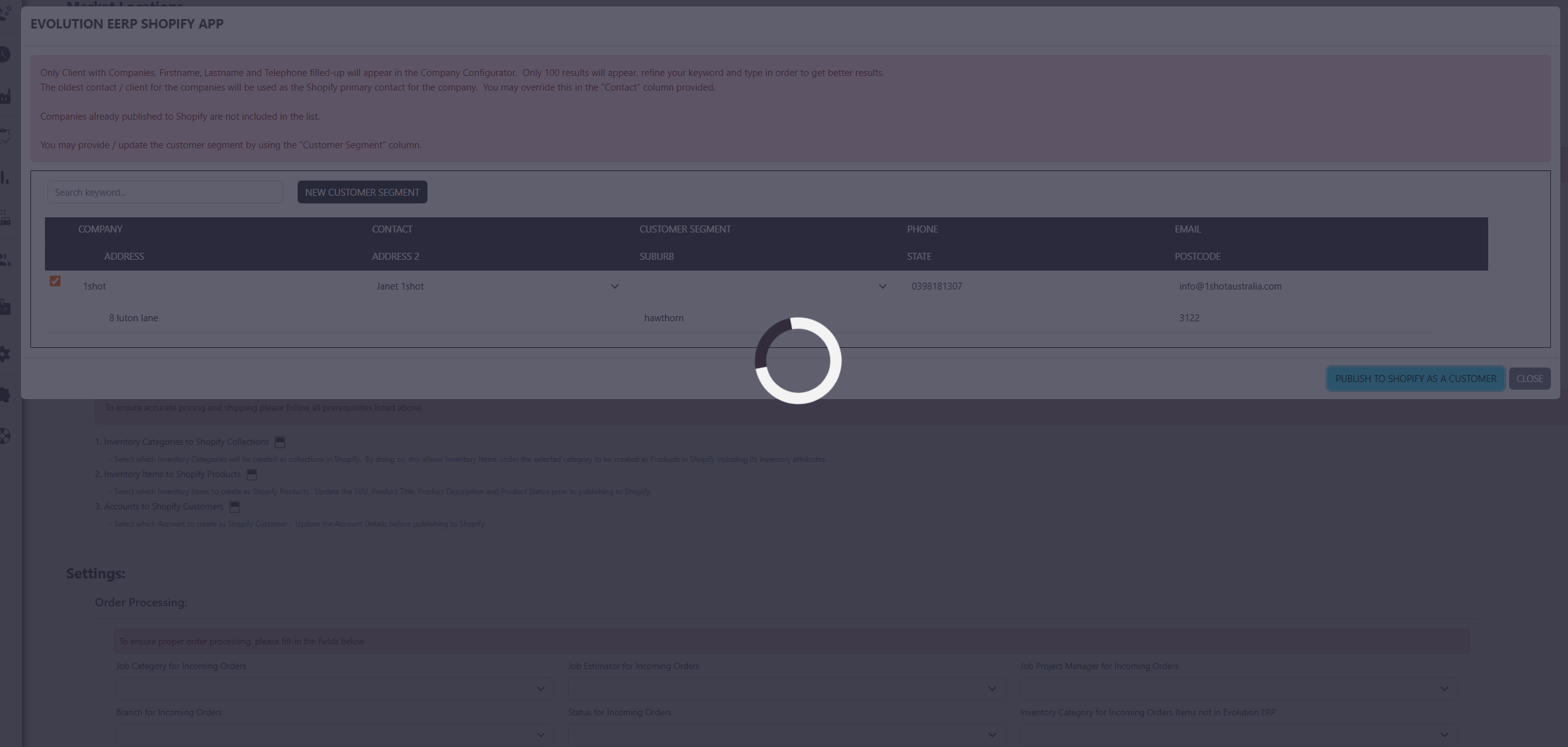1568x747 pixels.
Task: Open the users group sidebar icon
Action: [x=5, y=260]
